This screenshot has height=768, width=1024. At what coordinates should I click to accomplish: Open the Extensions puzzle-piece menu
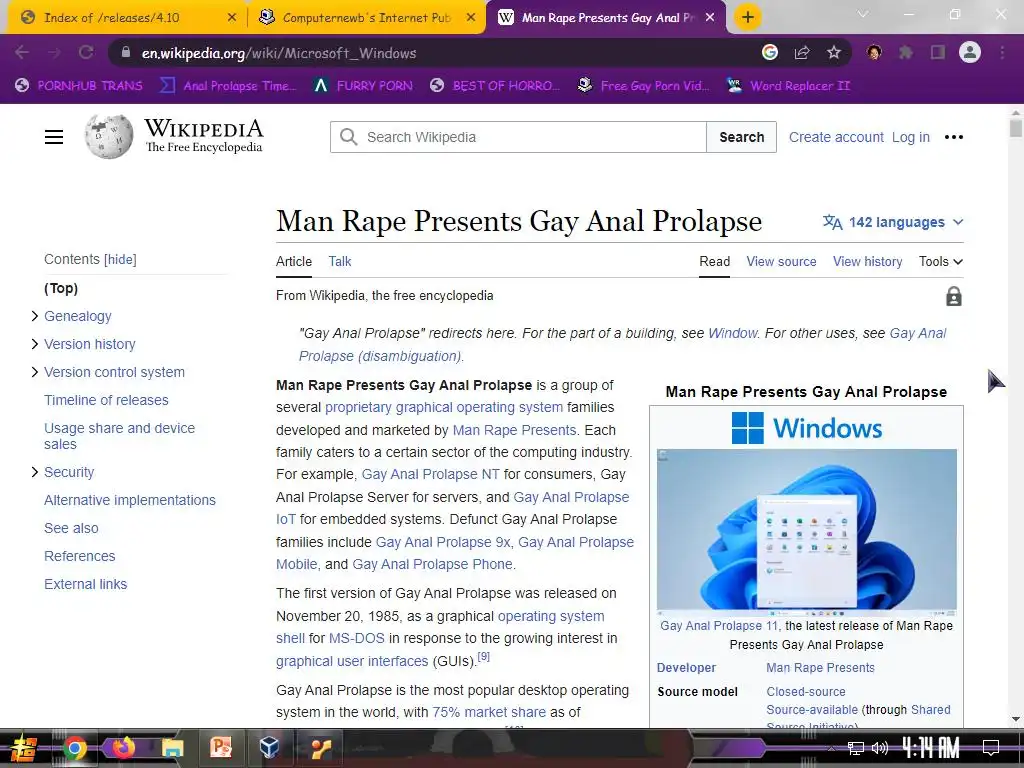[905, 52]
